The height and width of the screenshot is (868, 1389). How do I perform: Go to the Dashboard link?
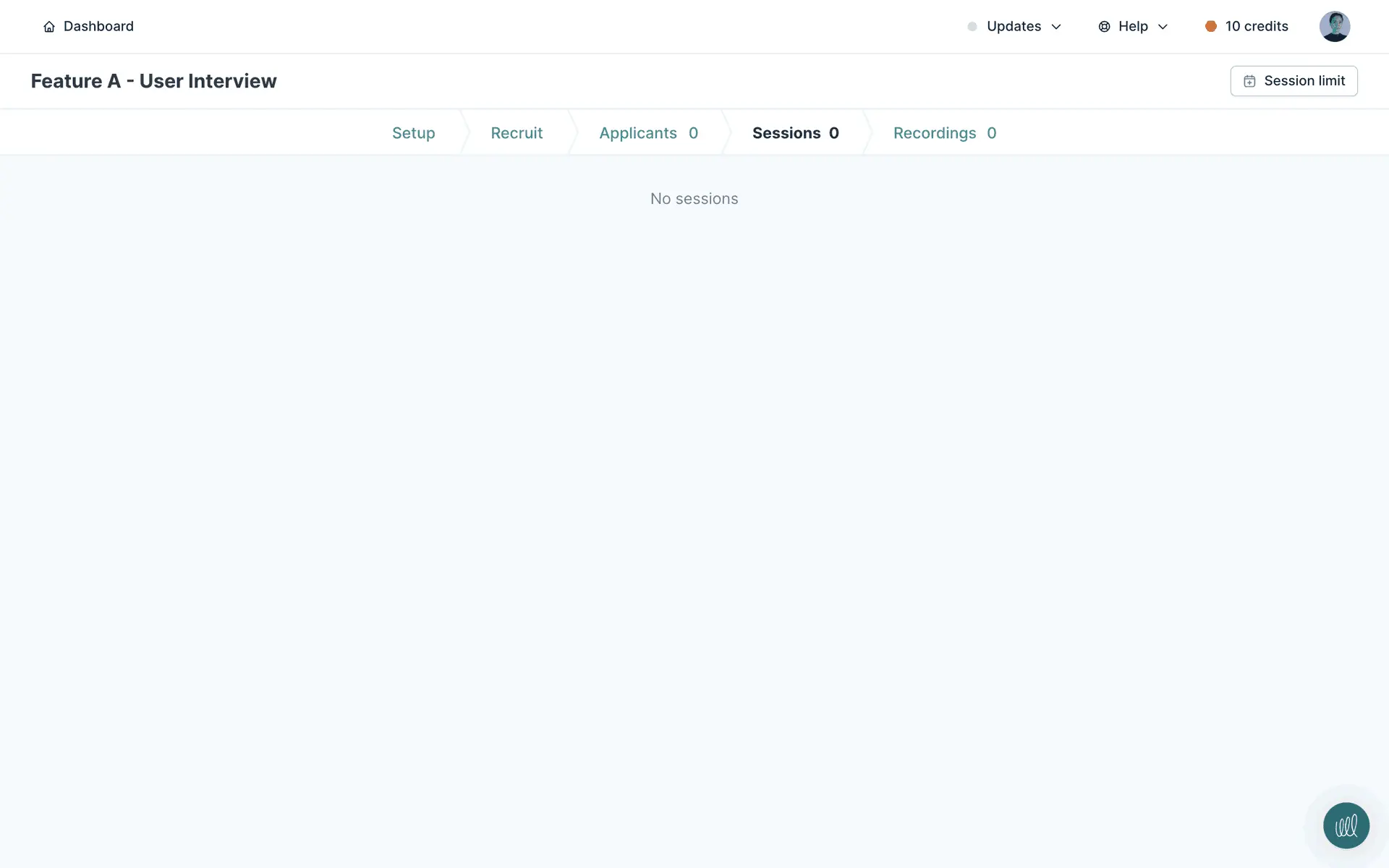[x=98, y=27]
